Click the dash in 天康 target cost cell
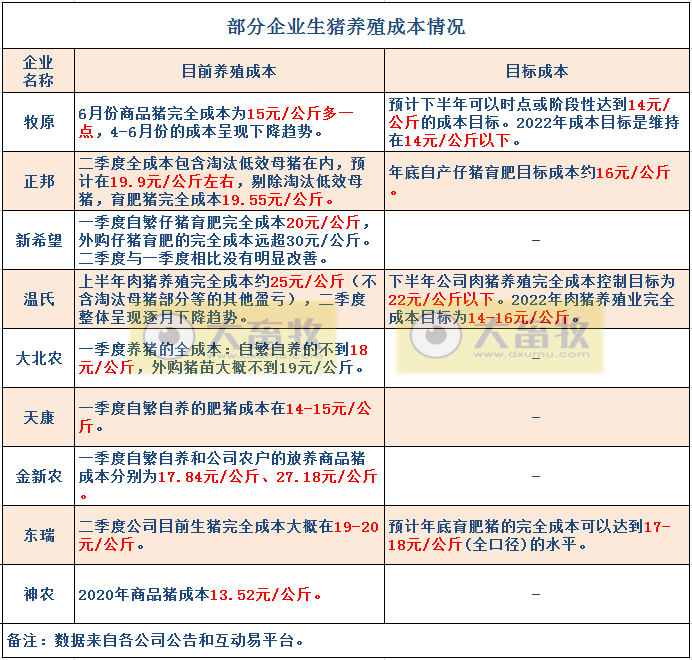 tap(536, 417)
